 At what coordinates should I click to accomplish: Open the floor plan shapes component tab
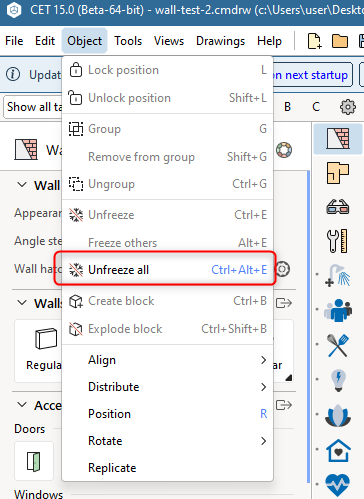pos(338,173)
